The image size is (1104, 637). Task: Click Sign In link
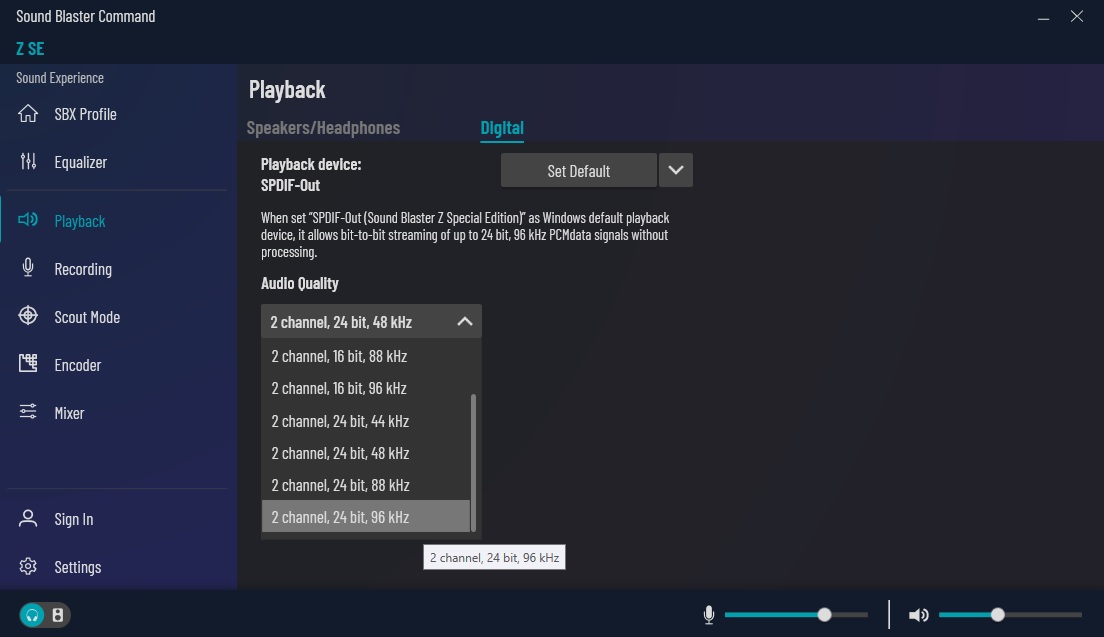(x=74, y=519)
